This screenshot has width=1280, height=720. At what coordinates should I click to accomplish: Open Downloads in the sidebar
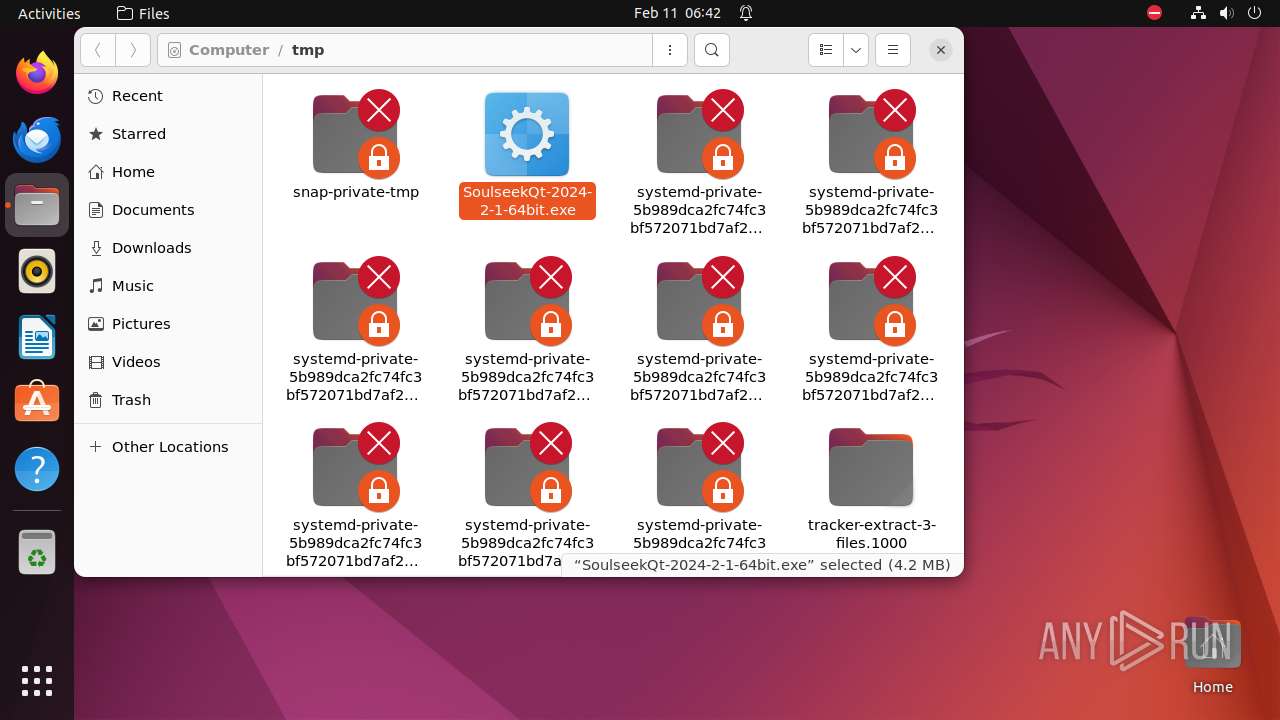[168, 248]
